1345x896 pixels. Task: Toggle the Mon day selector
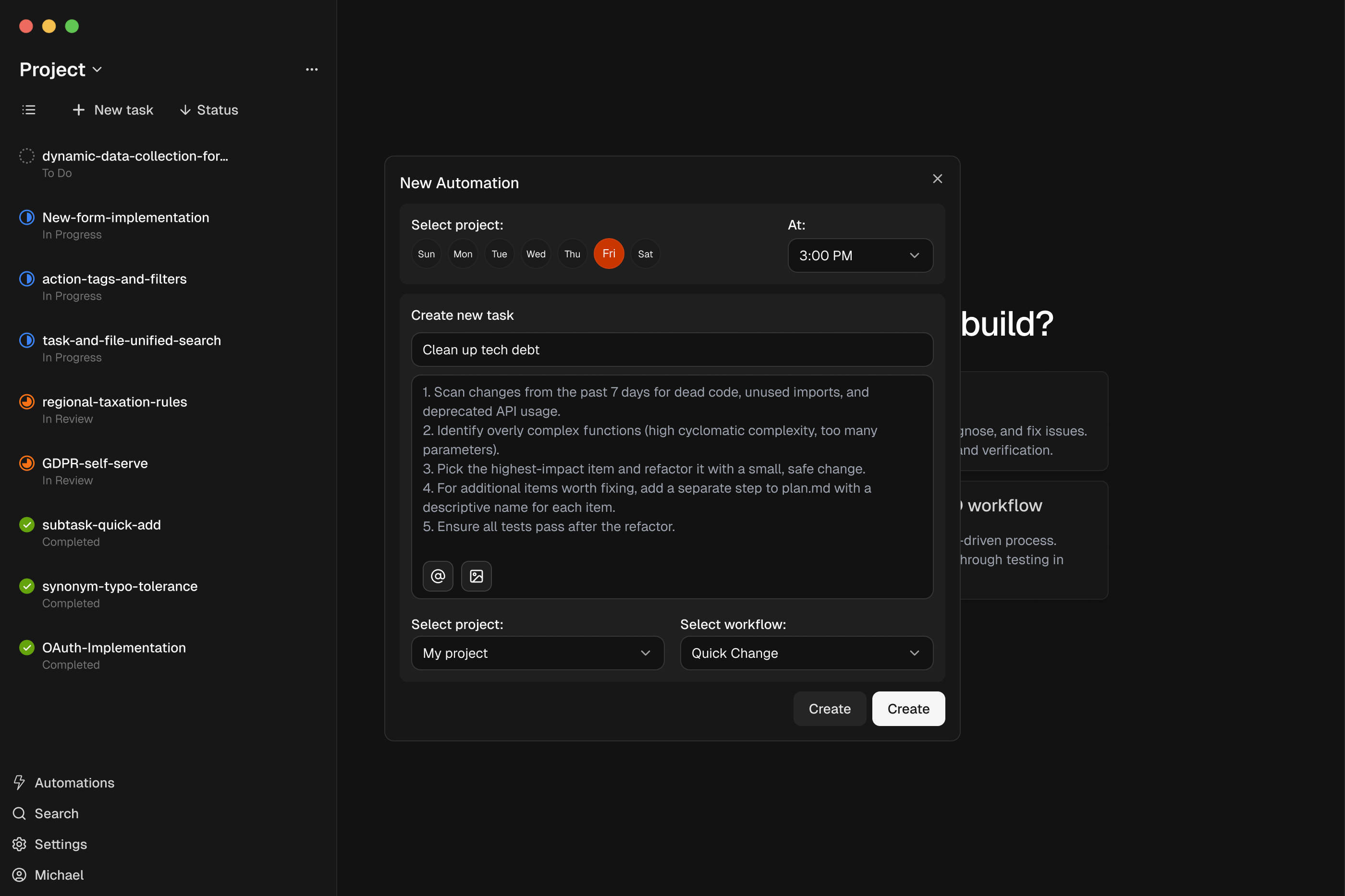463,254
